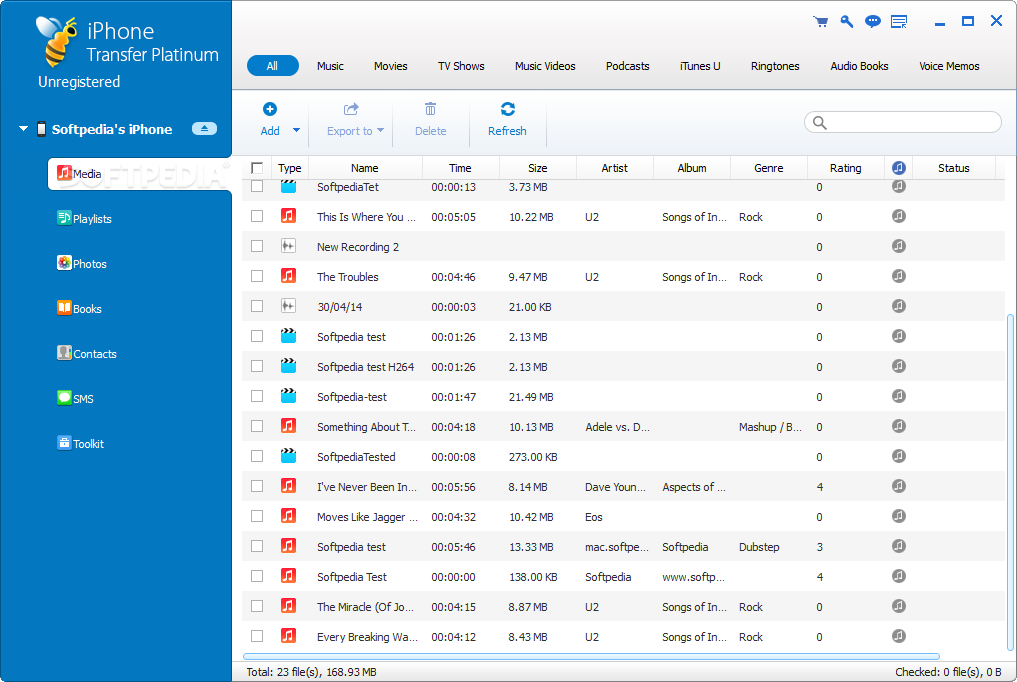Switch to the Audio Books tab
This screenshot has height=682, width=1017.
tap(859, 66)
